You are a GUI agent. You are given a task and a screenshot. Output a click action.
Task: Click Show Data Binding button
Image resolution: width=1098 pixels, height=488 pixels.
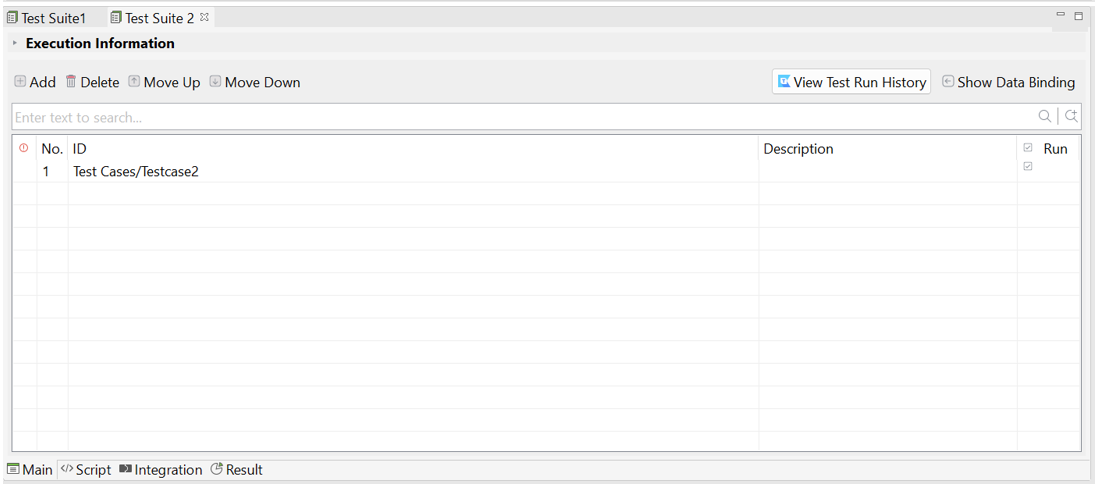[x=1008, y=82]
